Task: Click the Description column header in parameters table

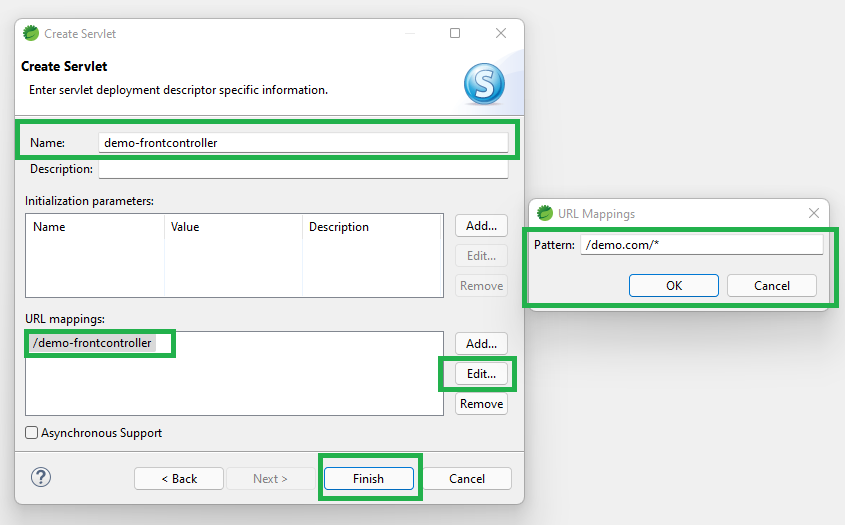Action: coord(372,227)
